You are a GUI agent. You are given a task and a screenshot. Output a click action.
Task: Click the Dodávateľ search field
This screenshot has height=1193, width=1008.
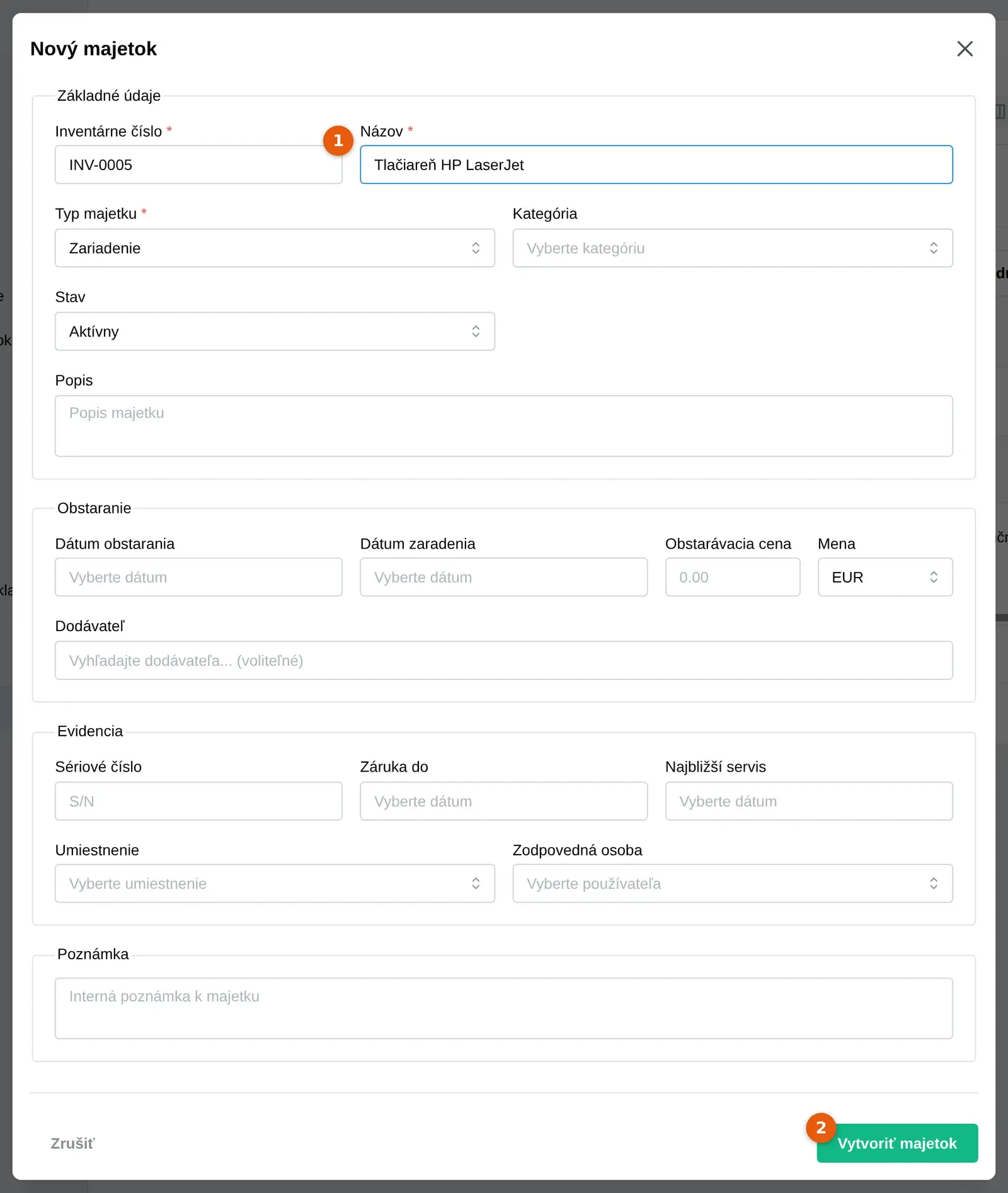click(504, 660)
